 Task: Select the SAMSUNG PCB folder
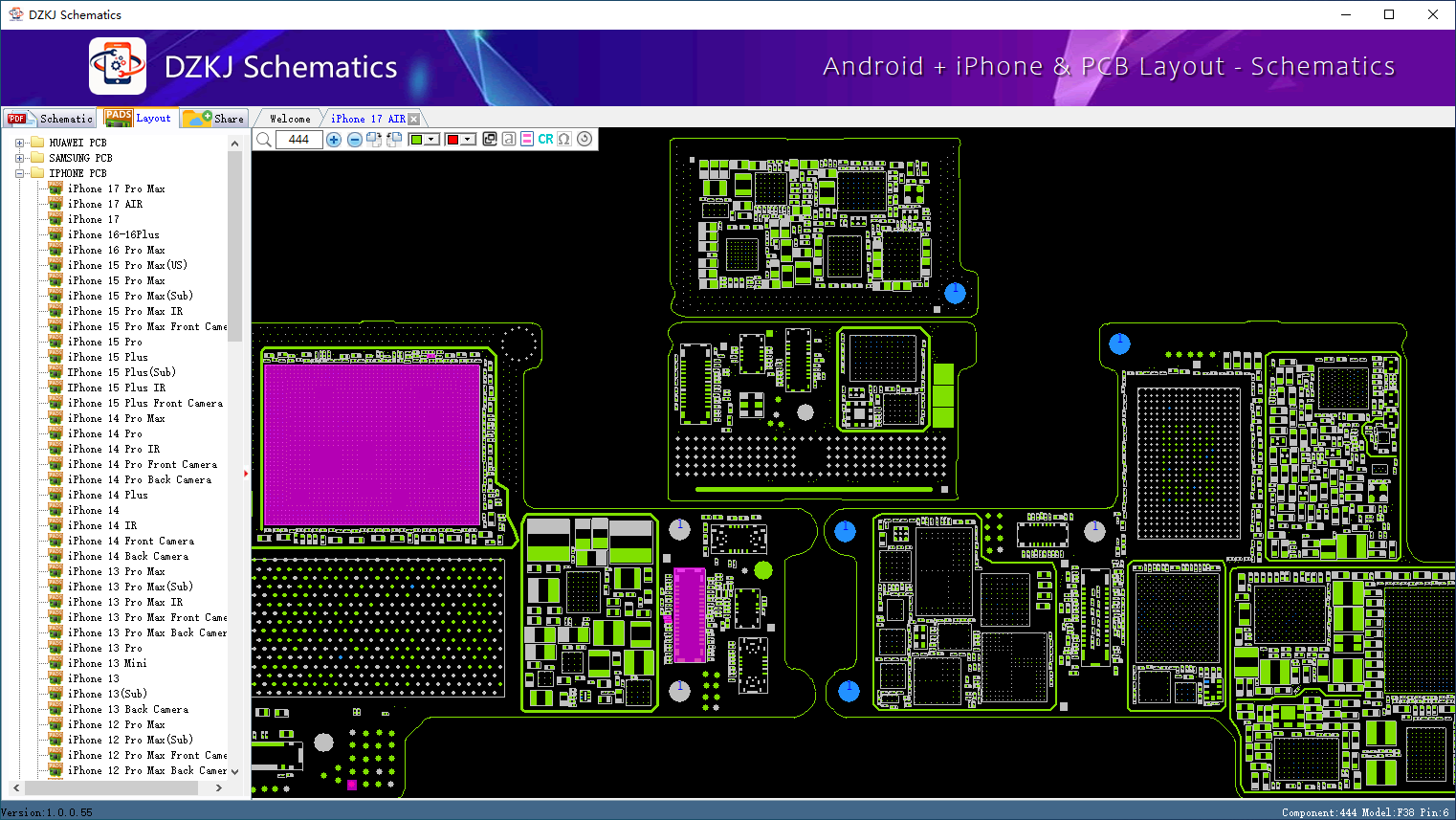coord(81,158)
